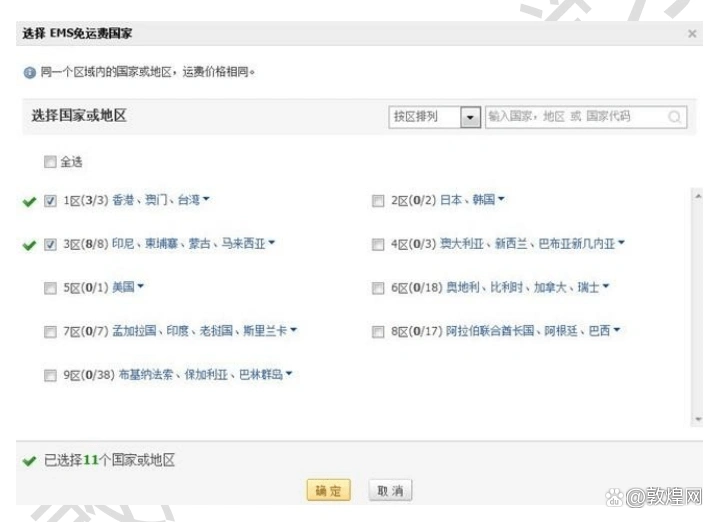
Task: Click the country list scrollbar up arrow
Action: coord(697,196)
